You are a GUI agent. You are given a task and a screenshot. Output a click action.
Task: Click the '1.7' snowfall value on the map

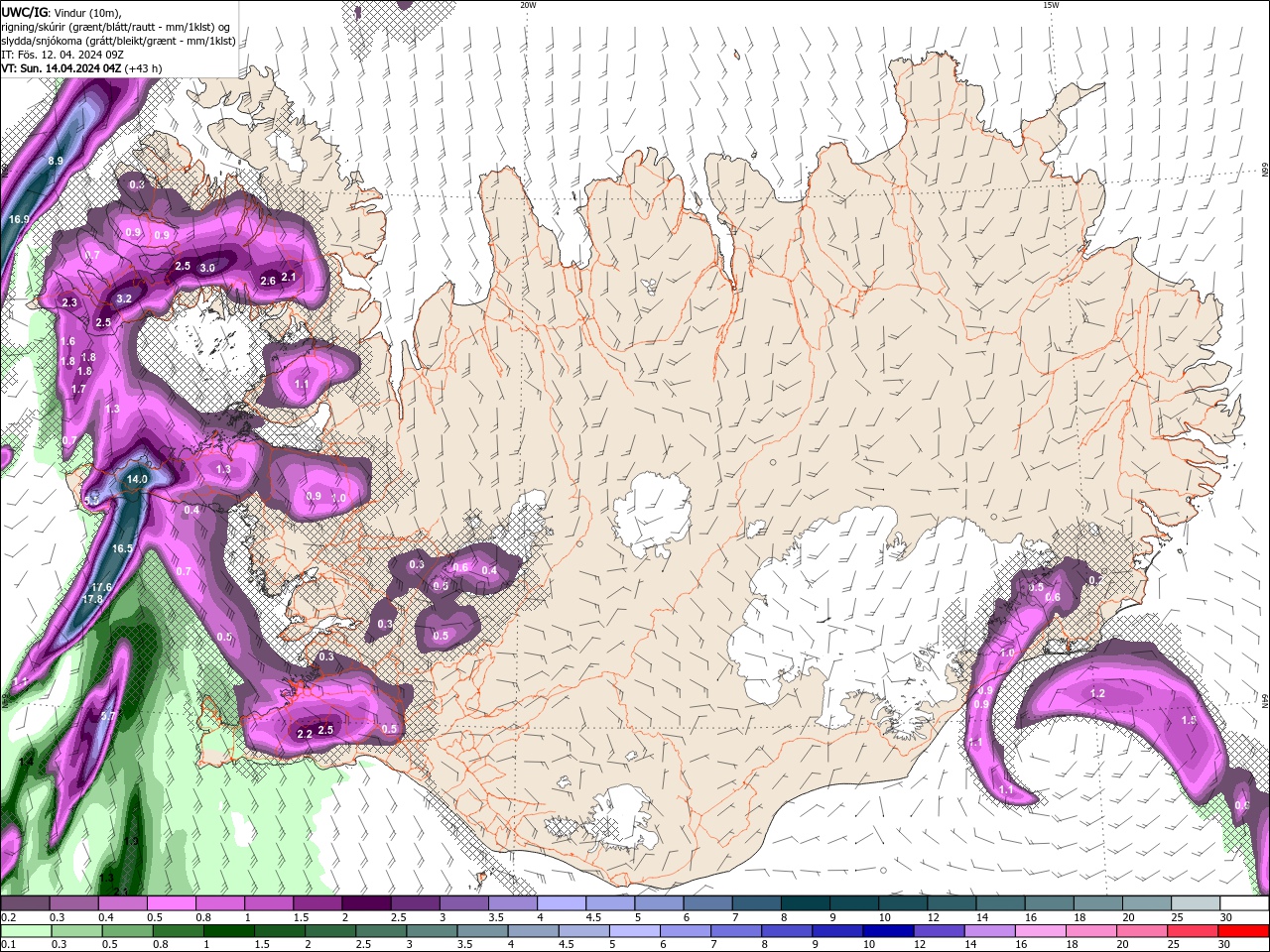point(79,390)
